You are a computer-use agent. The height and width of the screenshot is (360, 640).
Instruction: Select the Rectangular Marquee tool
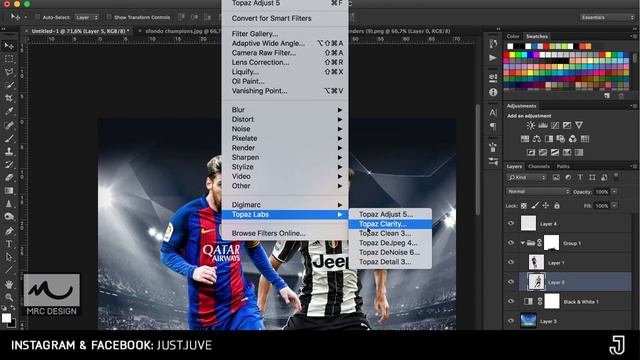point(9,59)
